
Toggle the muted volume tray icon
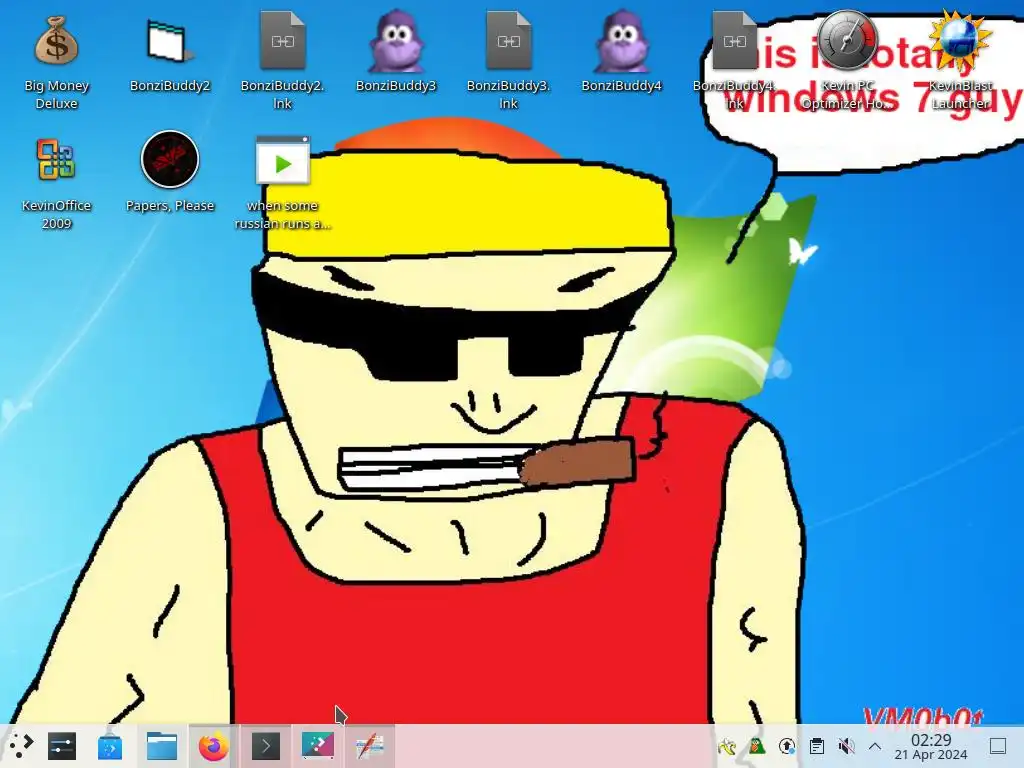(x=846, y=746)
